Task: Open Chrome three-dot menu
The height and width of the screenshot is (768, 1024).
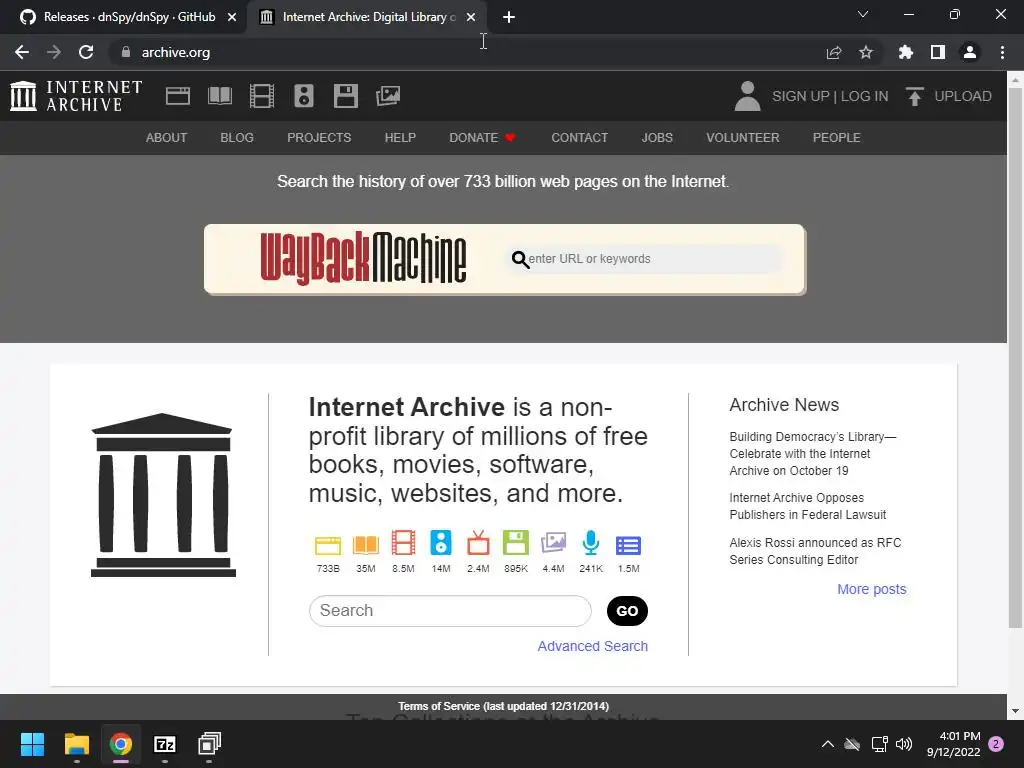Action: click(1002, 52)
